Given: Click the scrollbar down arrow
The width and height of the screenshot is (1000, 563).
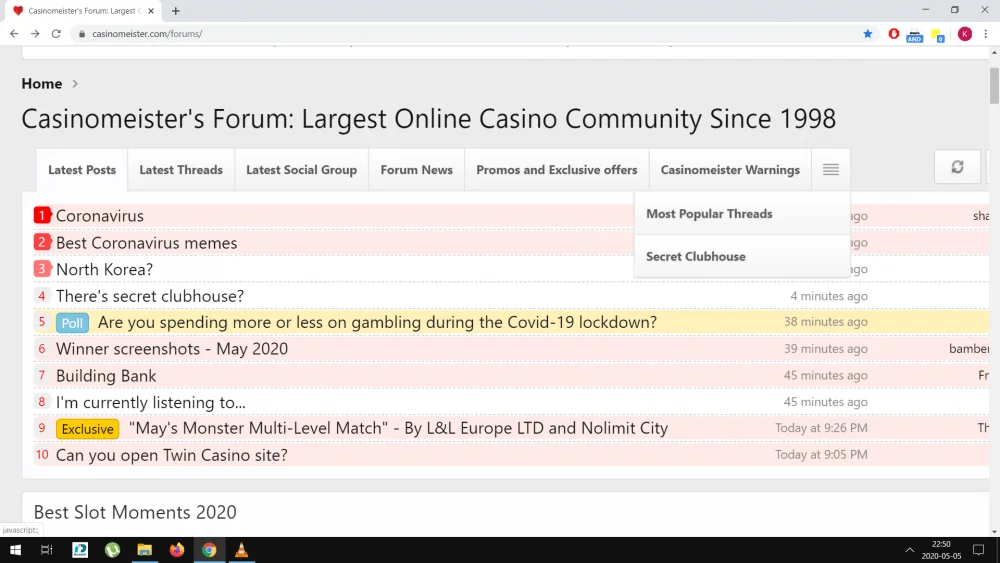Looking at the screenshot, I should 994,532.
